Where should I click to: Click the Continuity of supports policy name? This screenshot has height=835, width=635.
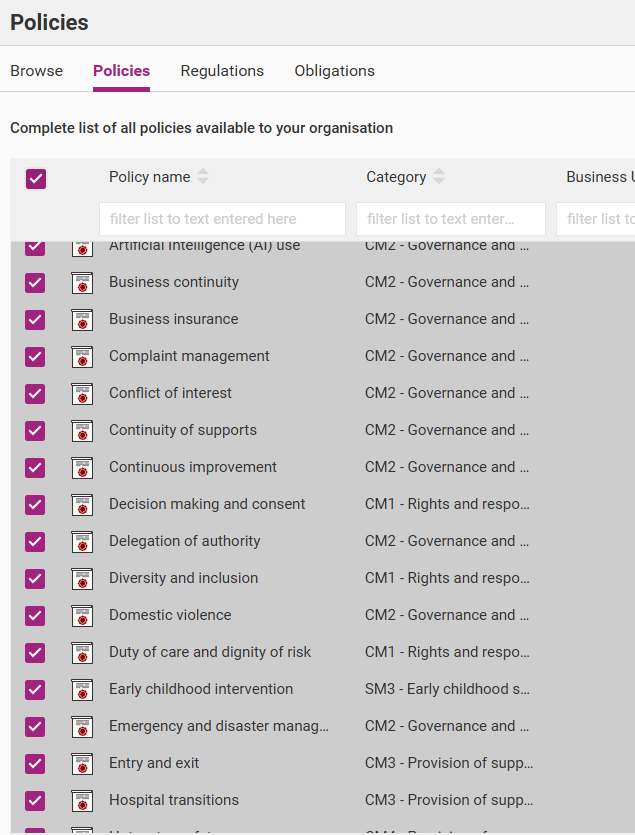(x=183, y=430)
